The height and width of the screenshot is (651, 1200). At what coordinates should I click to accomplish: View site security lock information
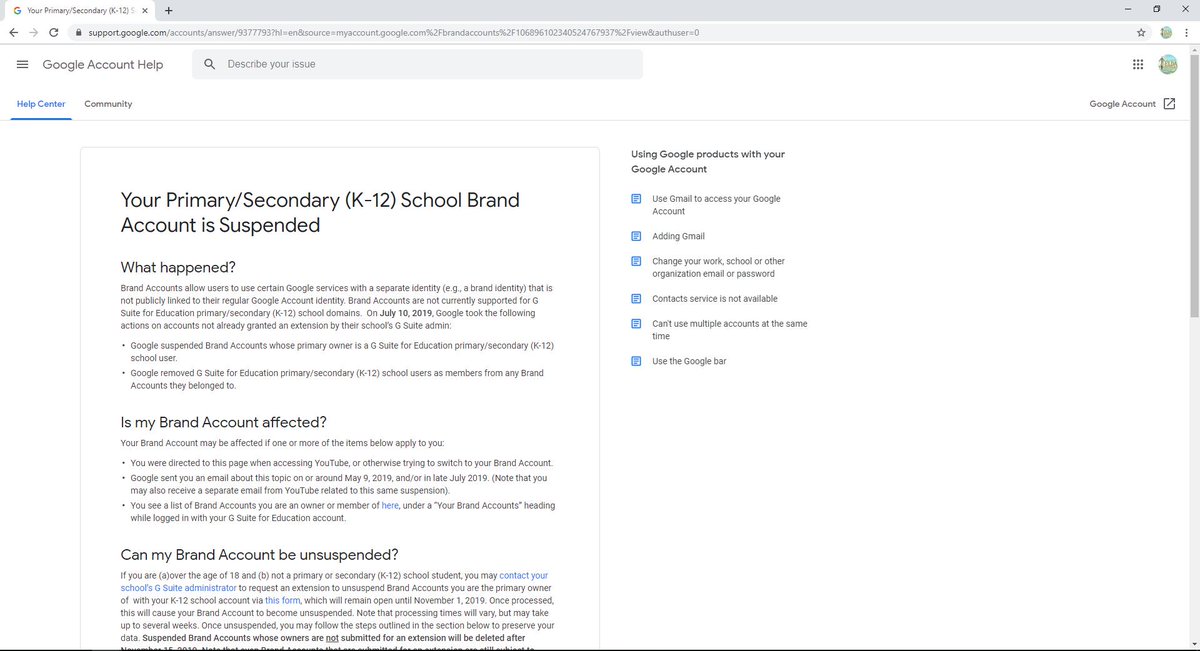[78, 32]
